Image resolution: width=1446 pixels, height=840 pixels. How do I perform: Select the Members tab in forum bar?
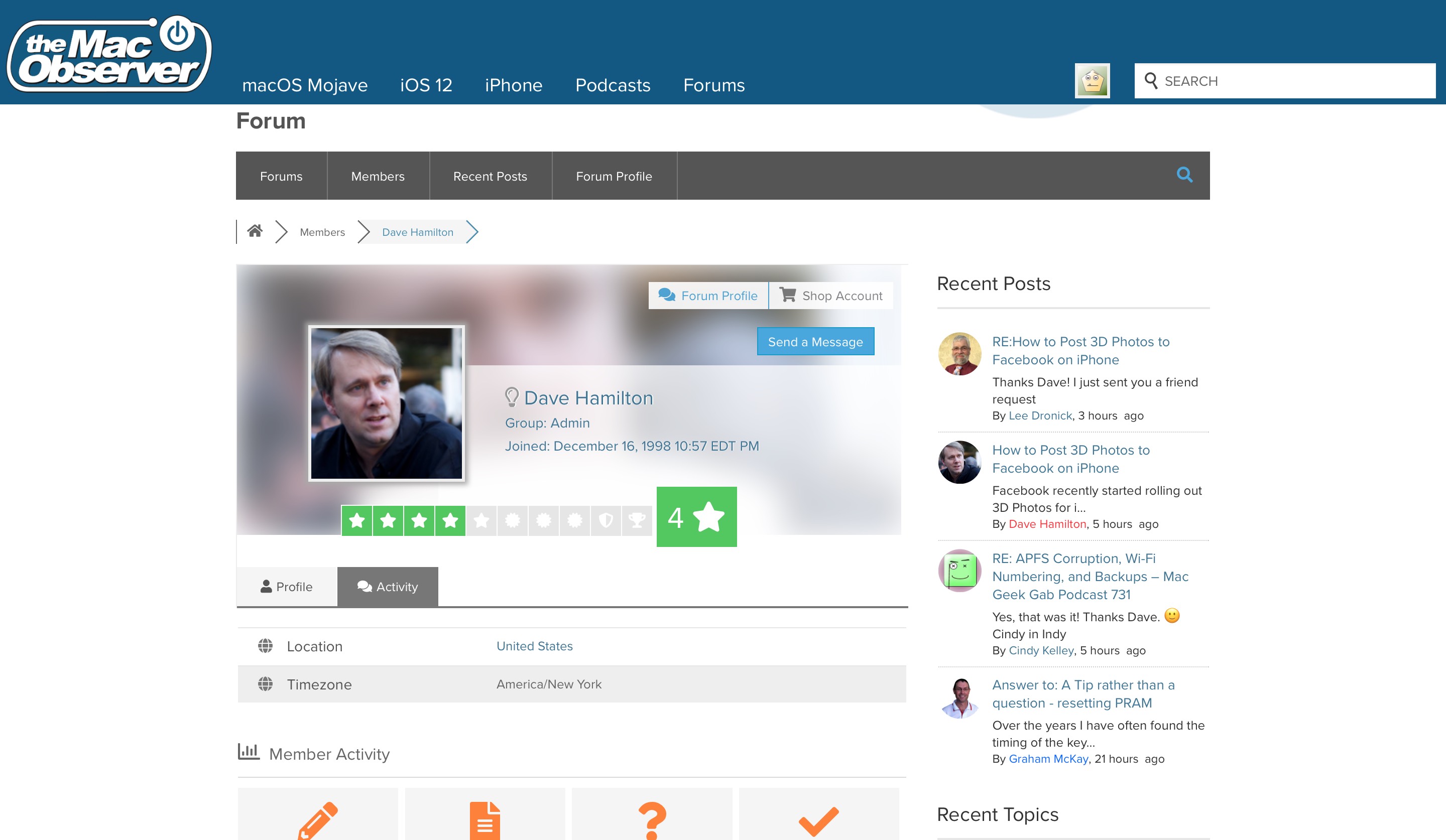[x=378, y=176]
